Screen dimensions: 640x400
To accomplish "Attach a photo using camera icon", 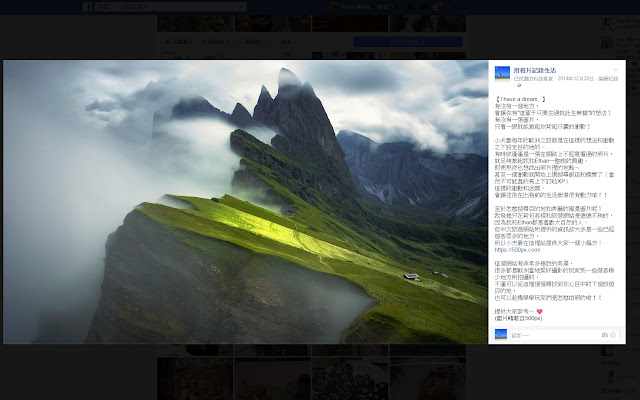I will point(604,335).
